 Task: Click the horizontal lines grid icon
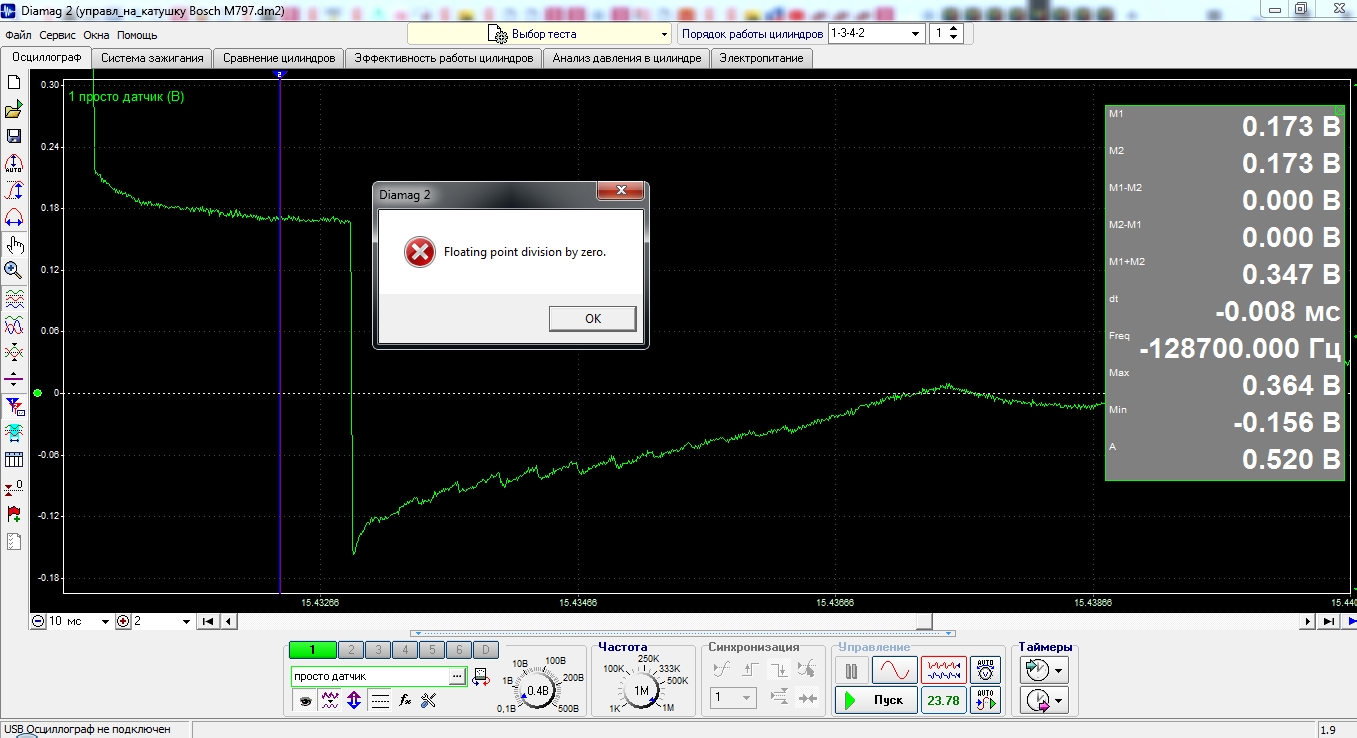380,701
